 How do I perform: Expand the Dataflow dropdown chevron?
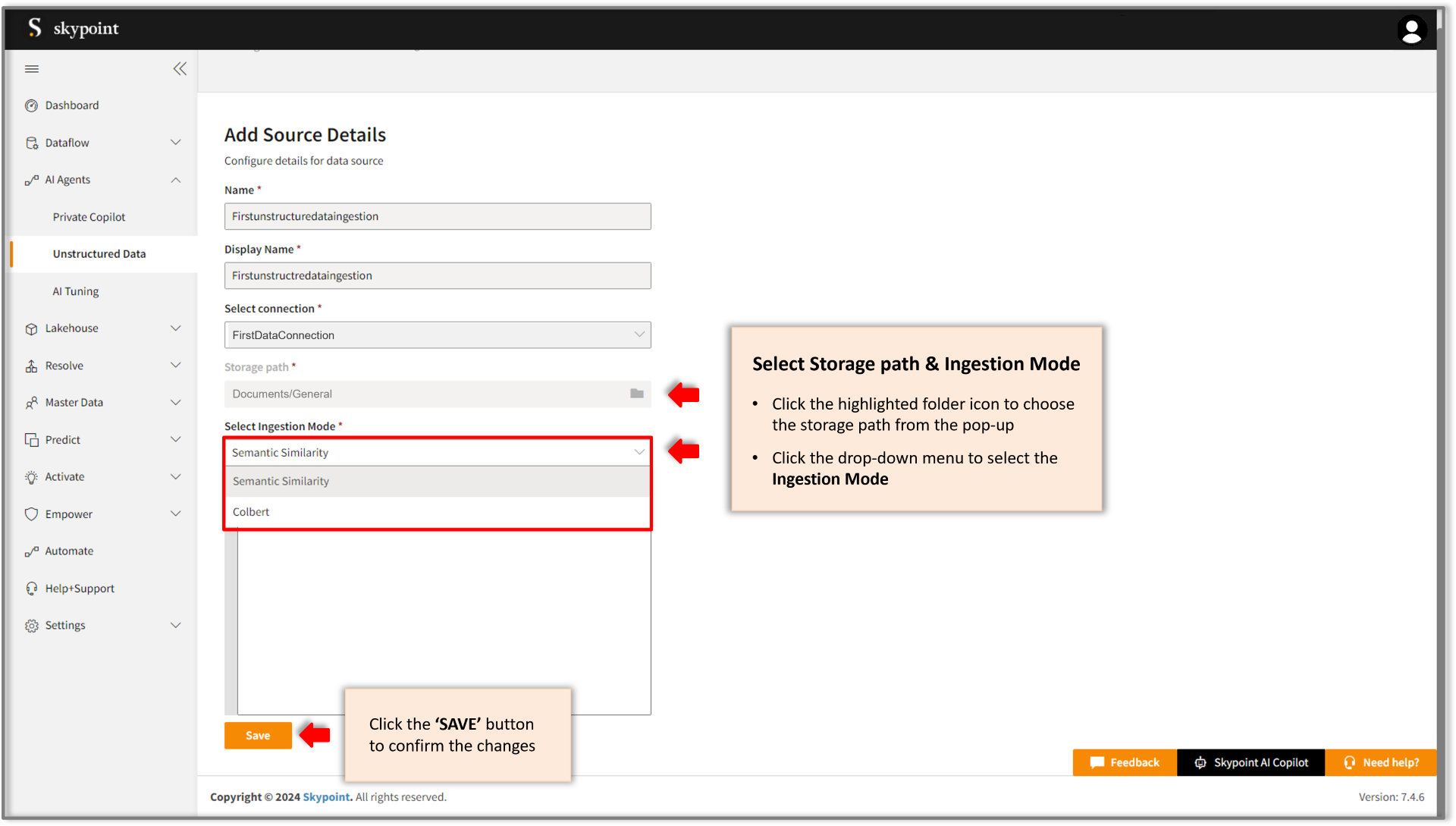[x=176, y=142]
